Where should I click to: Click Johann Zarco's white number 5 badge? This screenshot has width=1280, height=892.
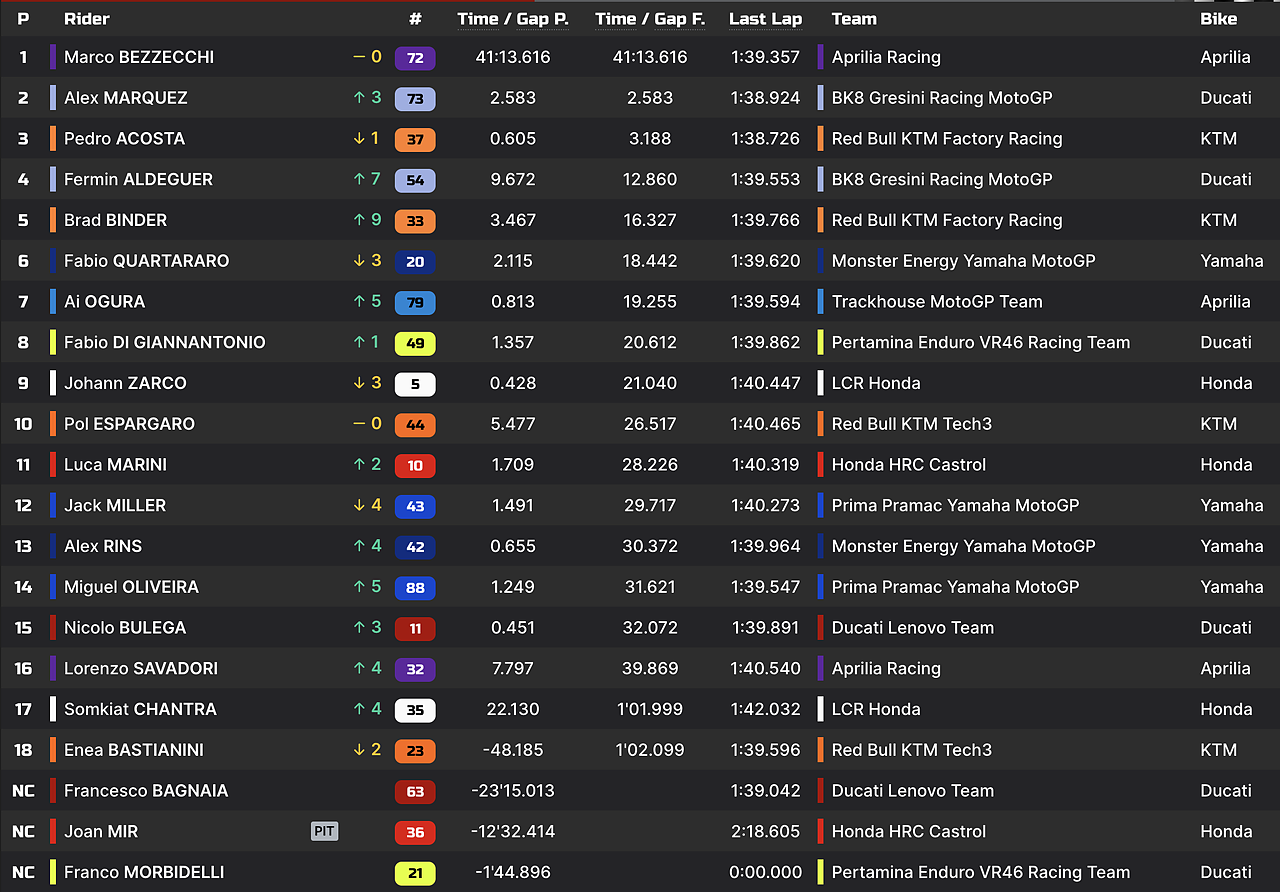point(415,384)
